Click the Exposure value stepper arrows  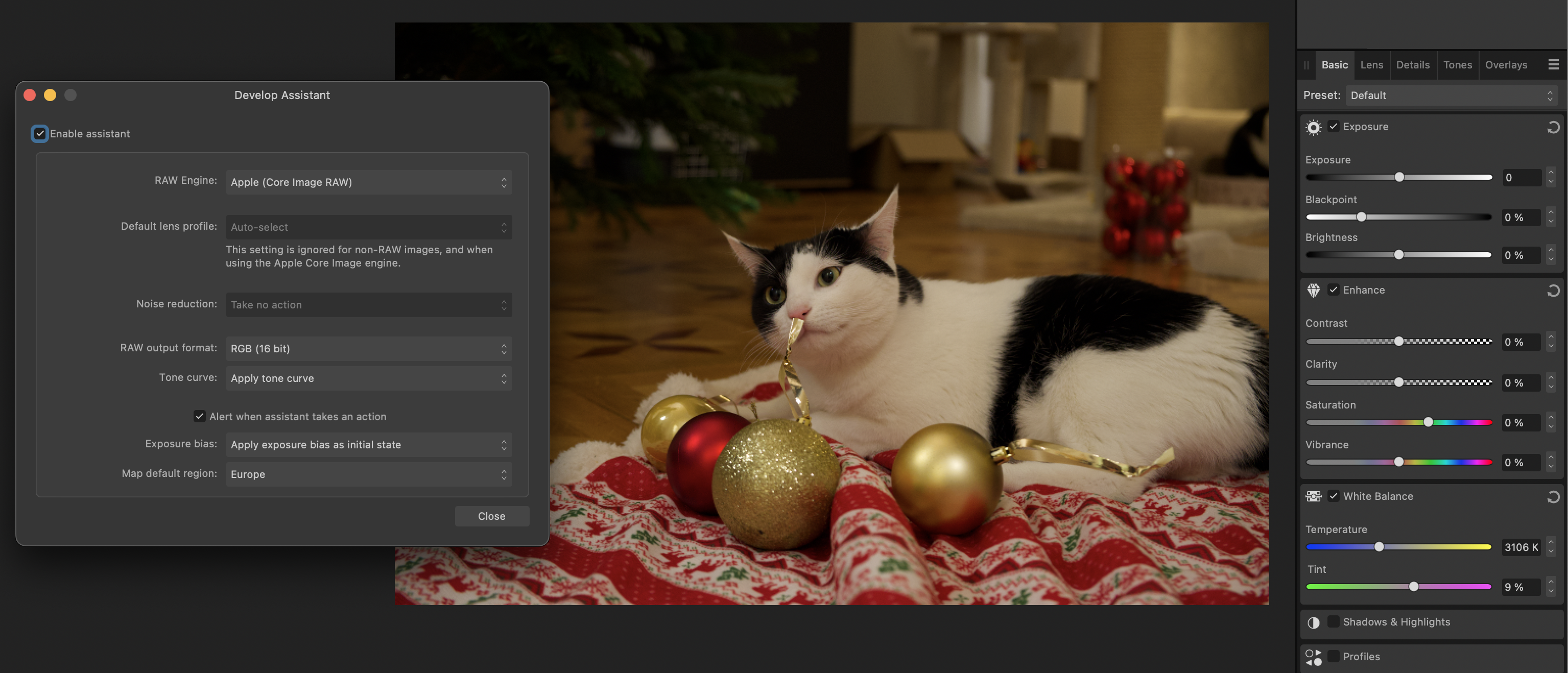(x=1551, y=177)
